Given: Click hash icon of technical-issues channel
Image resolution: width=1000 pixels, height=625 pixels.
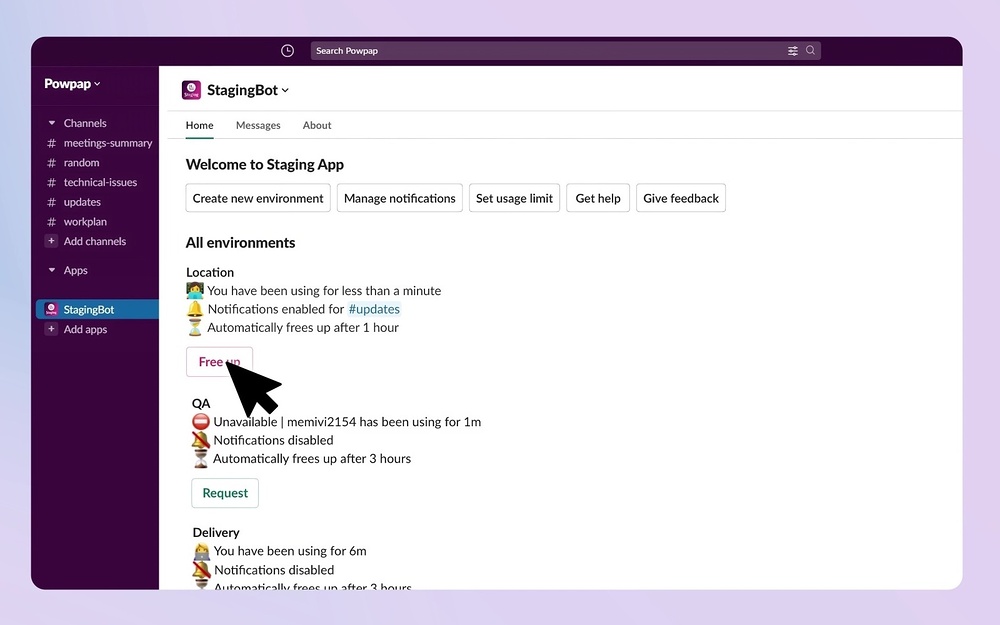Looking at the screenshot, I should click(52, 182).
